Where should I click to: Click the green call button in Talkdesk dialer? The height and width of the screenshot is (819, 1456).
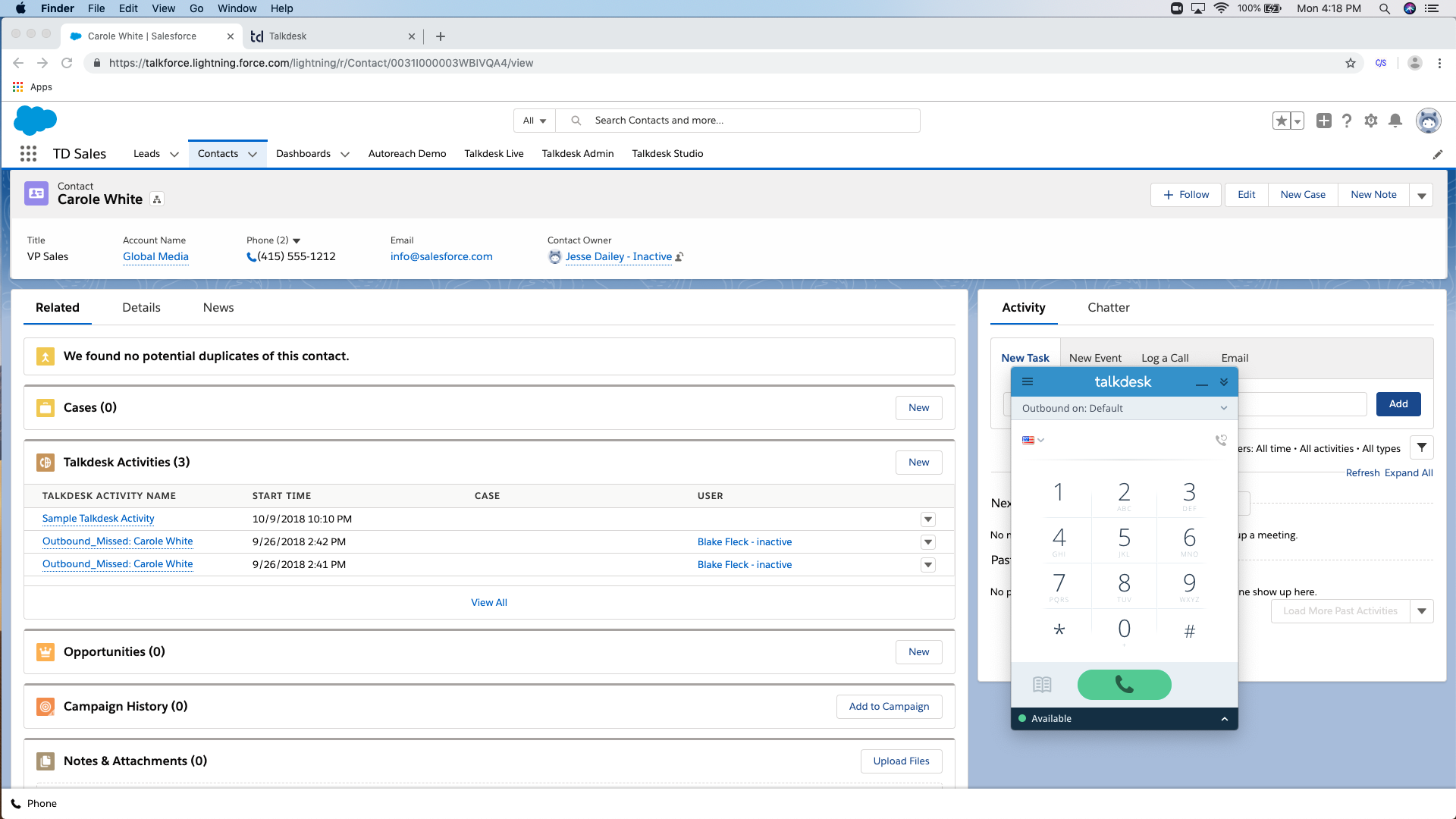pos(1124,685)
